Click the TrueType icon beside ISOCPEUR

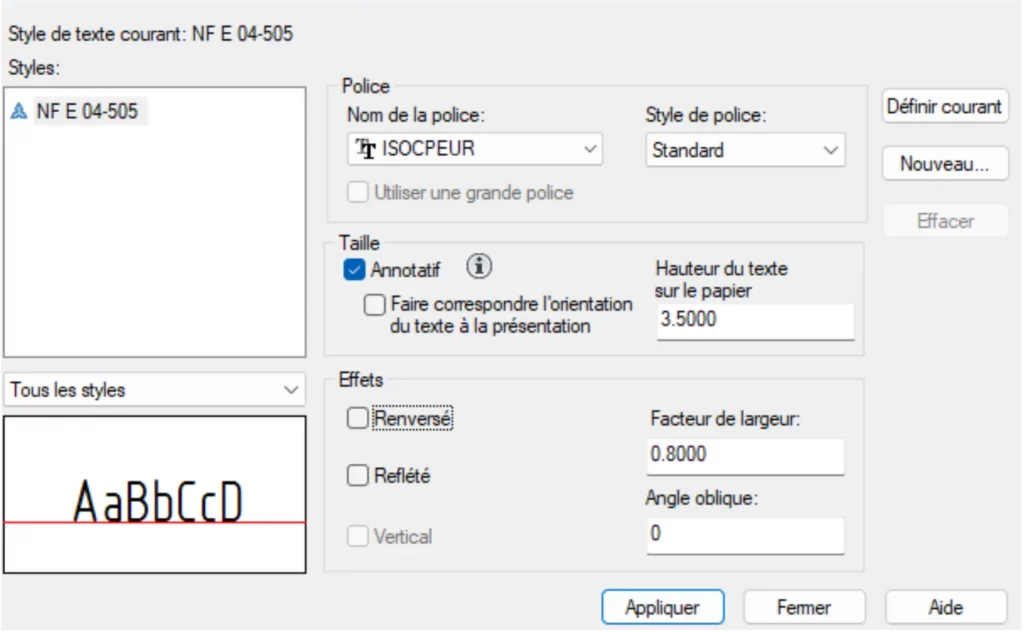point(366,150)
